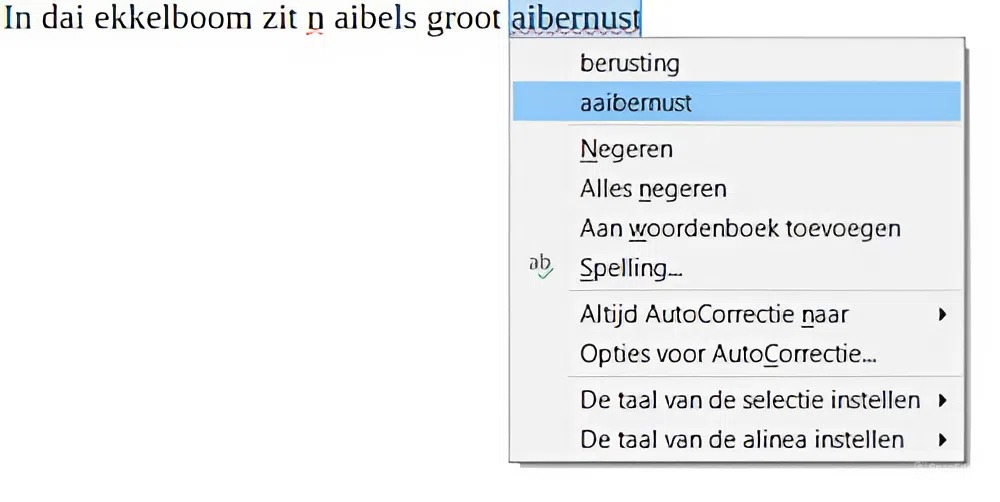
Task: Expand 'De taal van de alinea instellen' arrow
Action: tap(942, 440)
